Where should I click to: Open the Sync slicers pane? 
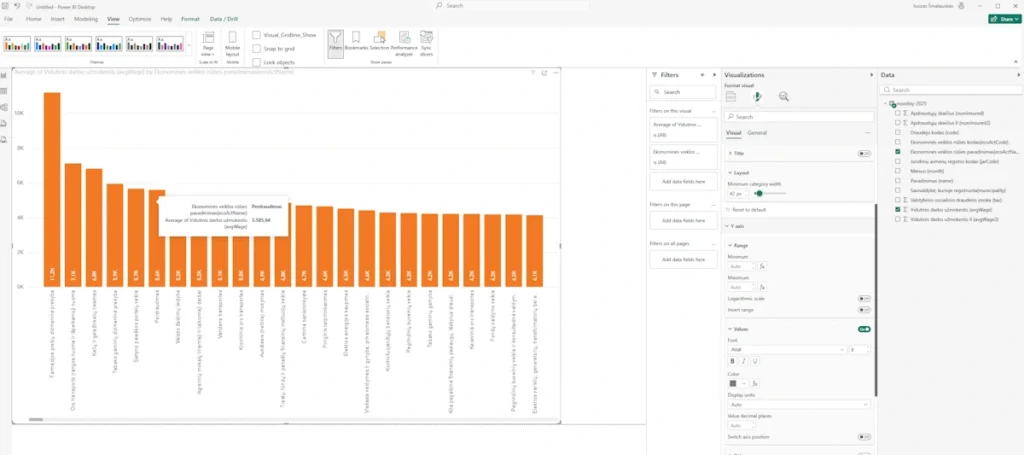[x=426, y=43]
